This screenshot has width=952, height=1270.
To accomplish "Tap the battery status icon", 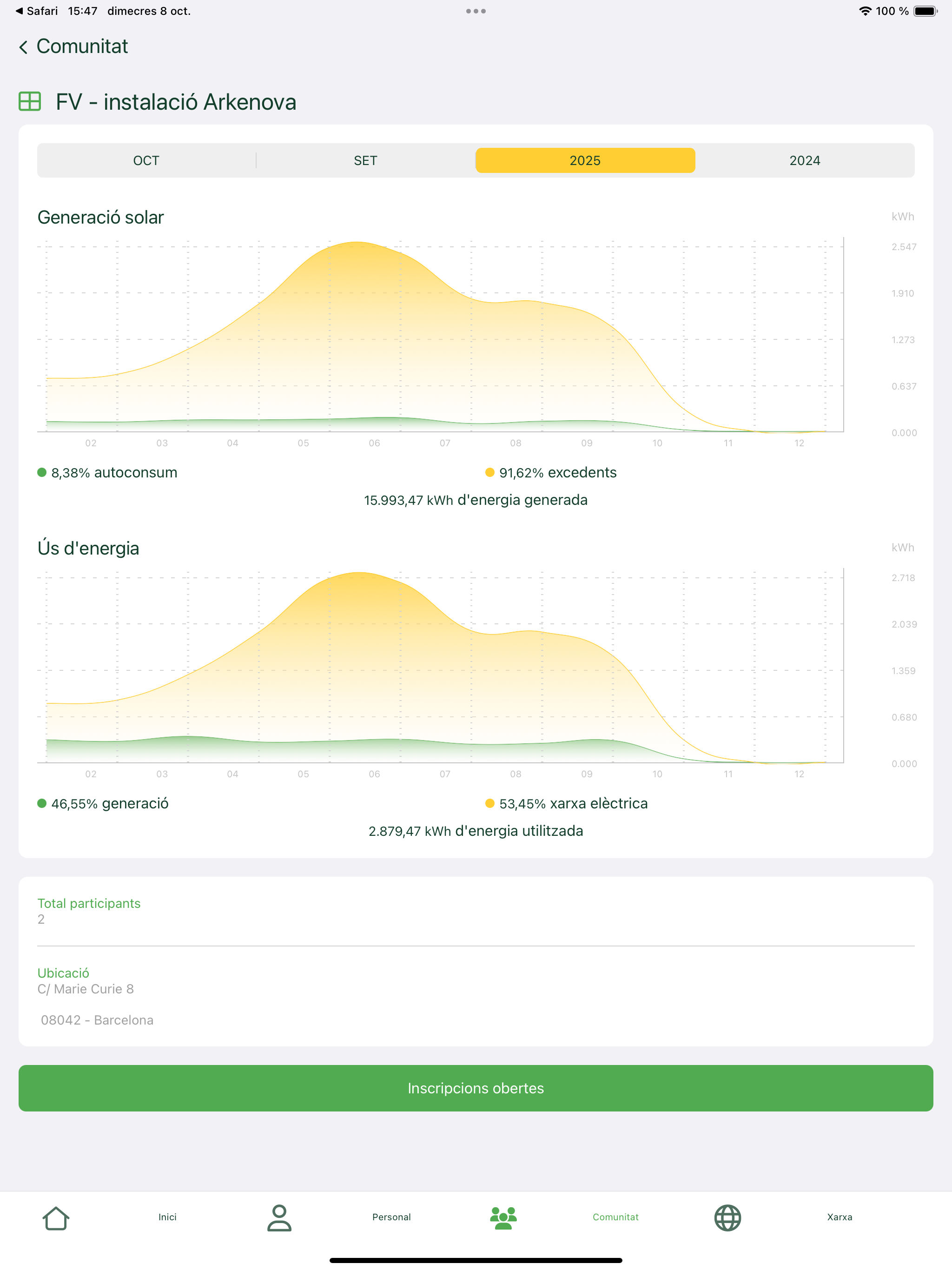I will 925,11.
